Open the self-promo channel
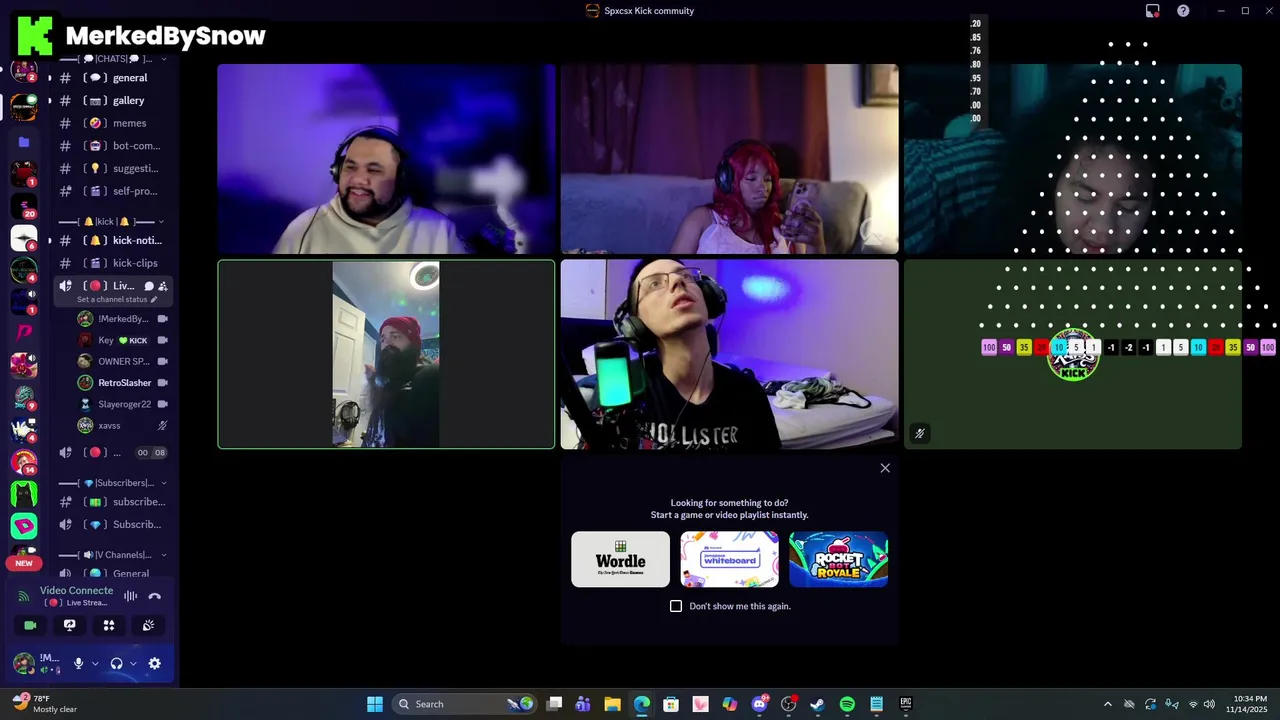 coord(111,191)
